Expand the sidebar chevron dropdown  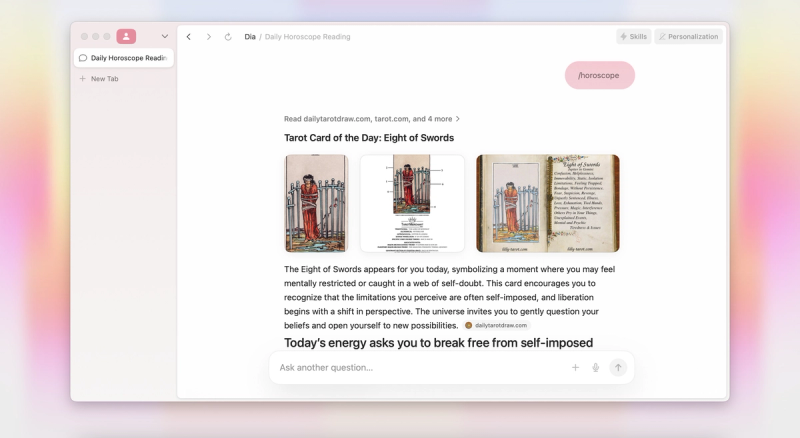[165, 36]
